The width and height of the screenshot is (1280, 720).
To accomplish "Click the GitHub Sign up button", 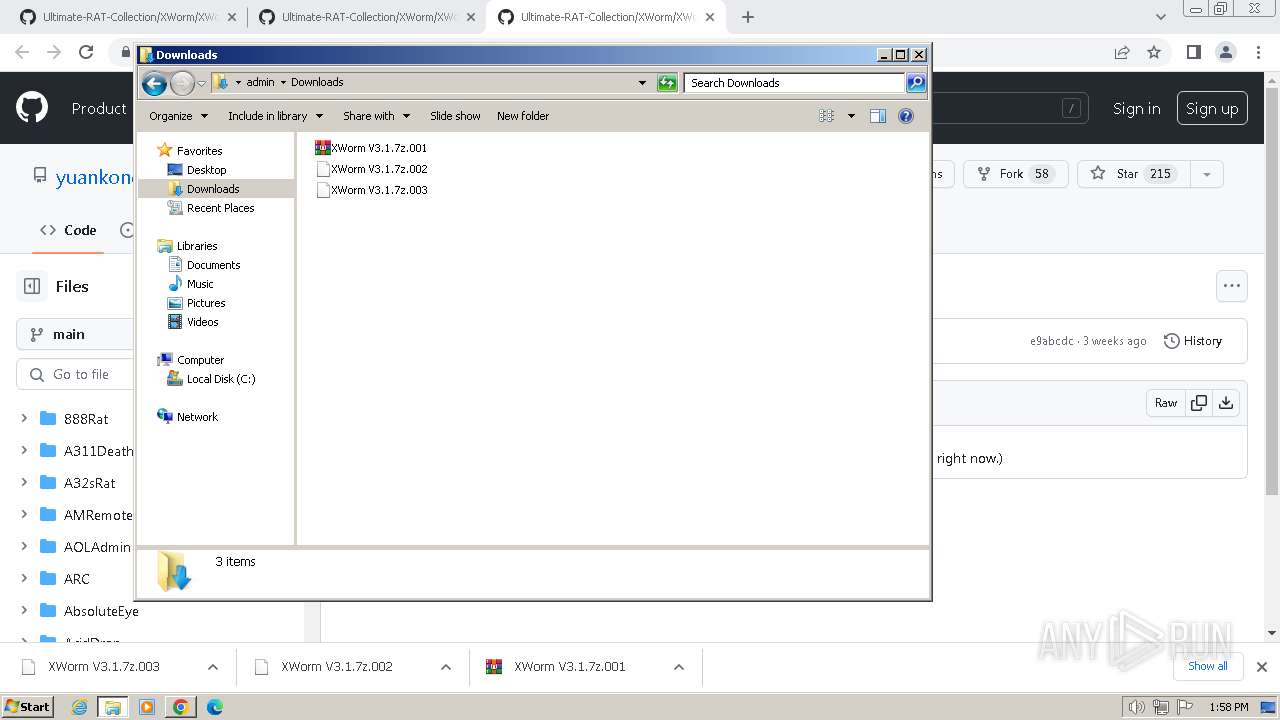I will [1212, 109].
